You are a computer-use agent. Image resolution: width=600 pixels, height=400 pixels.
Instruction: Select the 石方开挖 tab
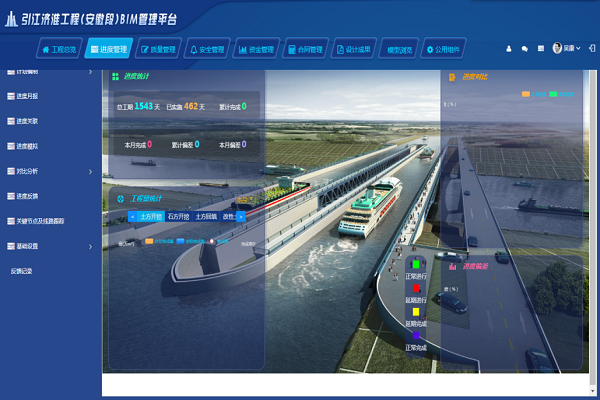click(179, 215)
